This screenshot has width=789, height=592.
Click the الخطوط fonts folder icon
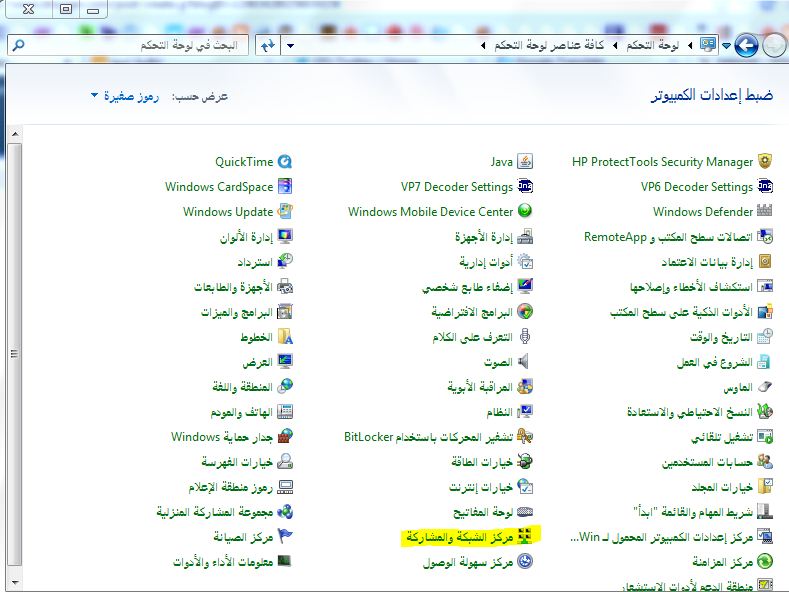285,337
